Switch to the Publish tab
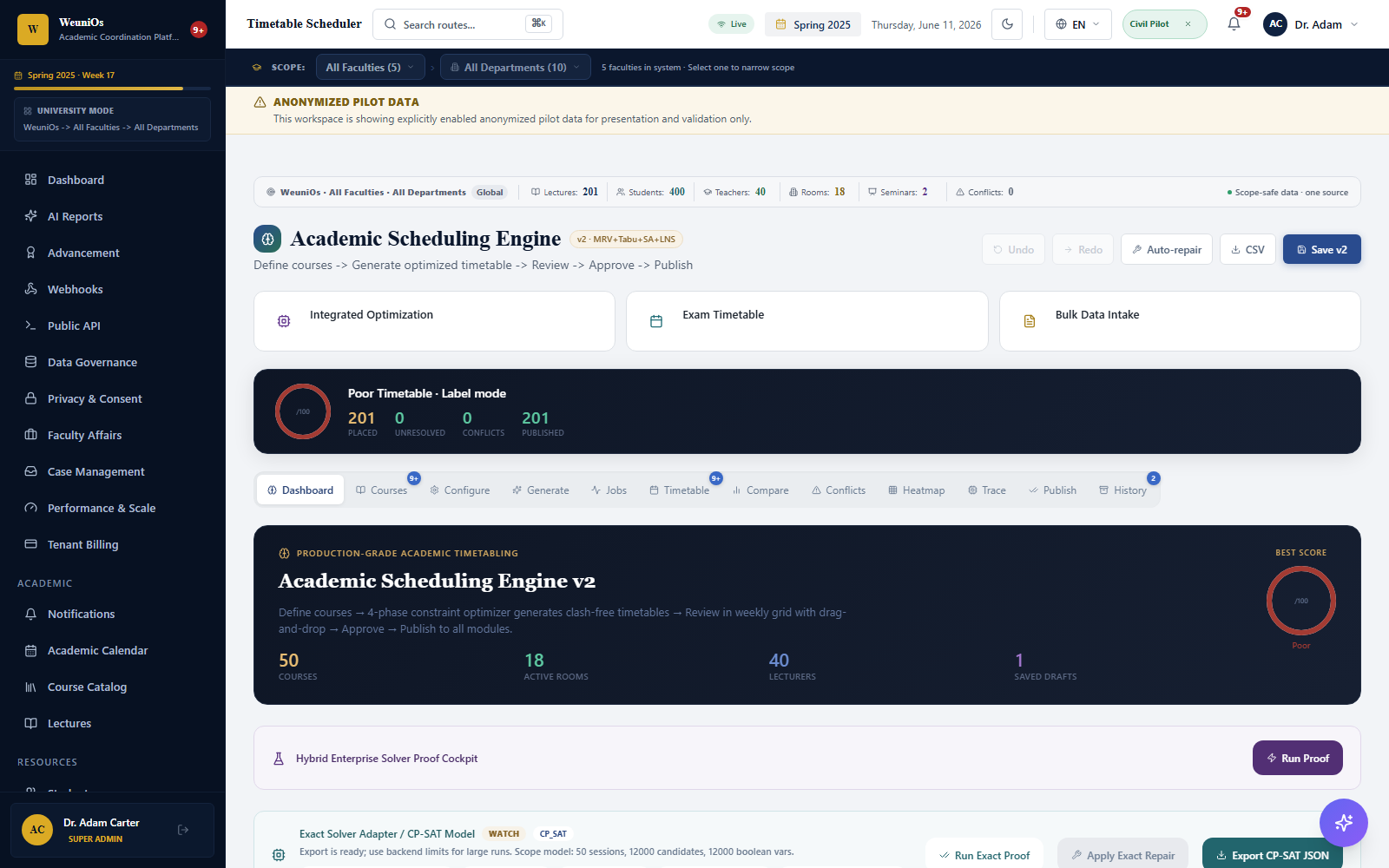The image size is (1389, 868). 1053,490
